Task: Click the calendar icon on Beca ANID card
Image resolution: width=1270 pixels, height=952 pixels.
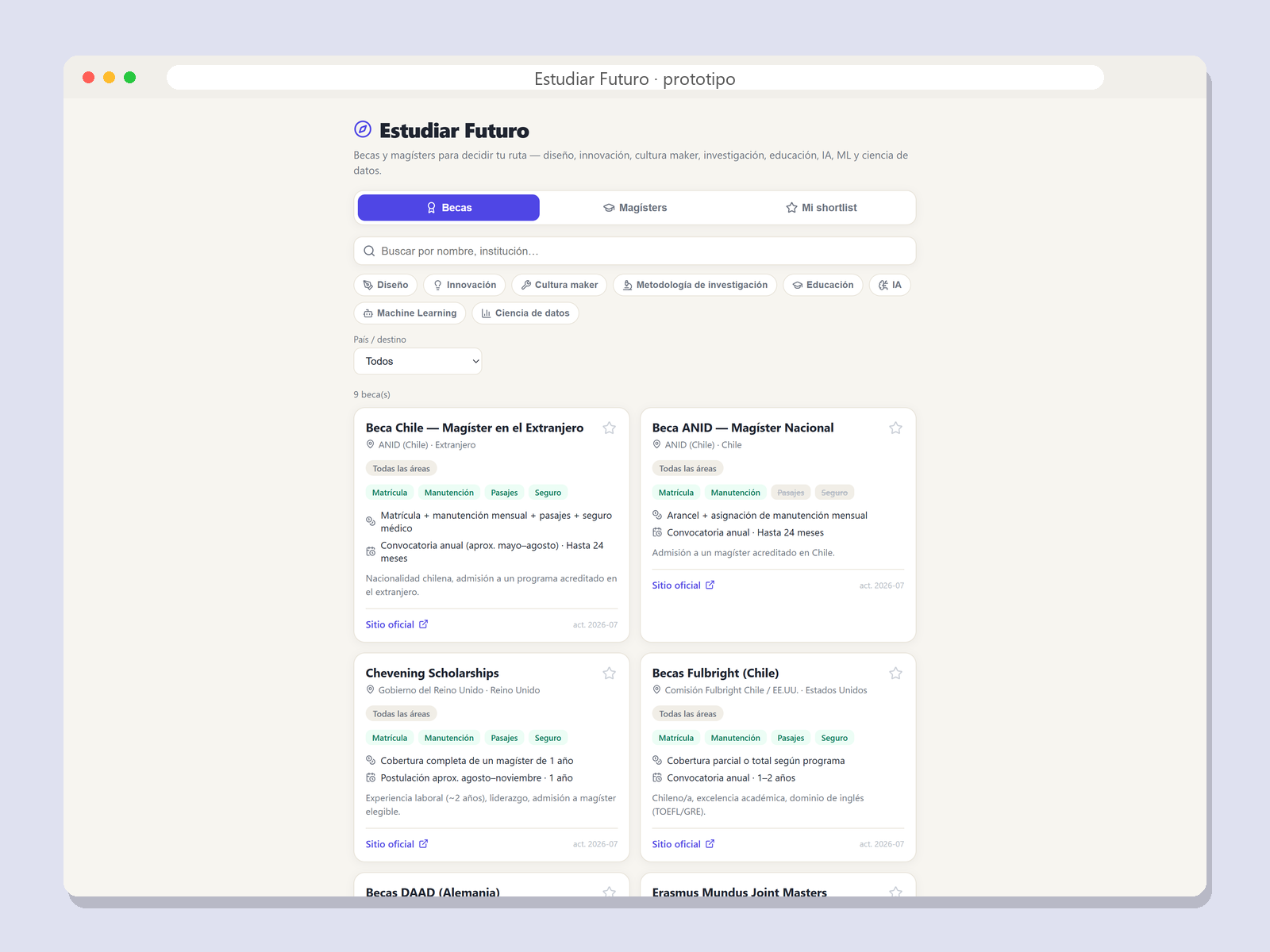Action: click(x=657, y=532)
